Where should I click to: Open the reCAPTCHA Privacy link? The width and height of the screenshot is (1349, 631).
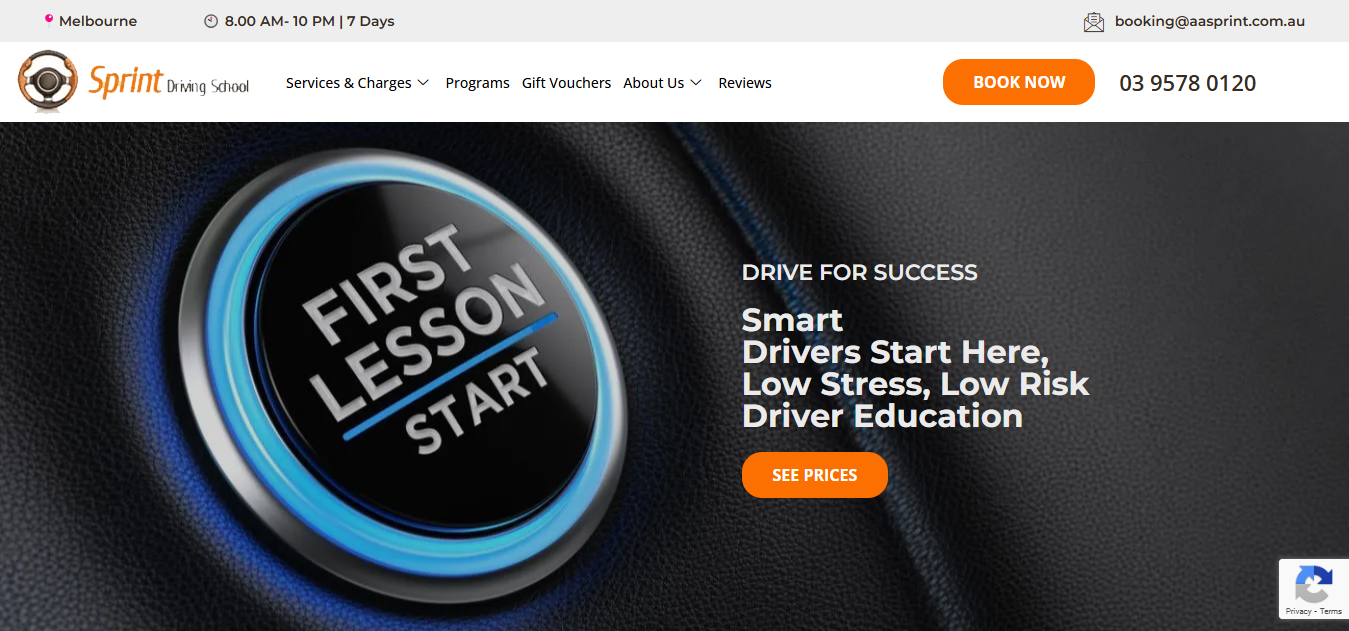(1298, 611)
